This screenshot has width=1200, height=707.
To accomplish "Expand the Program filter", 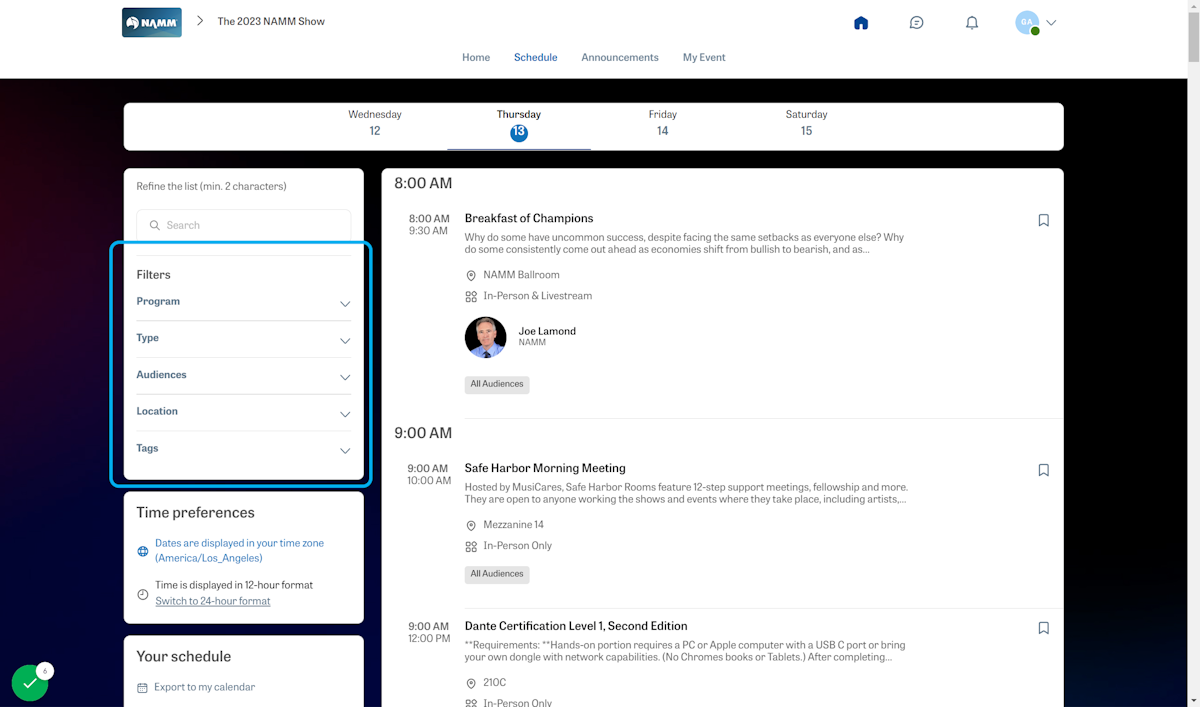I will pos(243,302).
